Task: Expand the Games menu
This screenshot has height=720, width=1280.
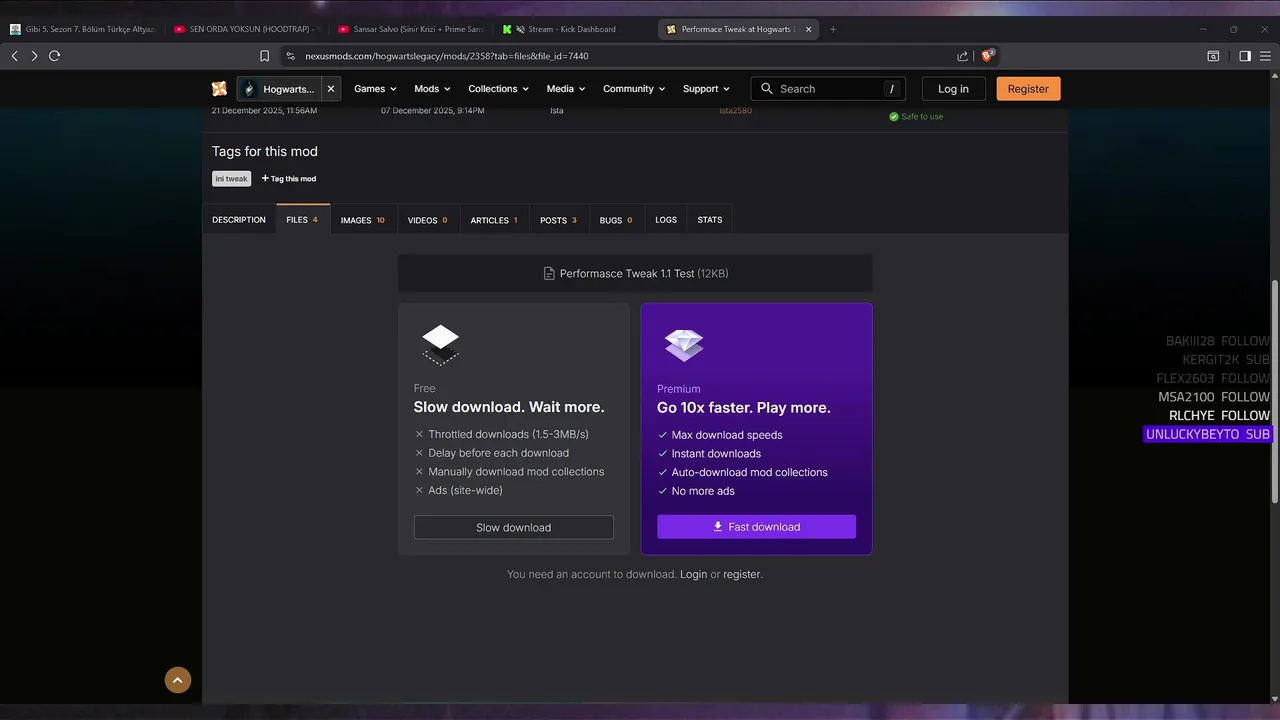Action: coord(375,89)
